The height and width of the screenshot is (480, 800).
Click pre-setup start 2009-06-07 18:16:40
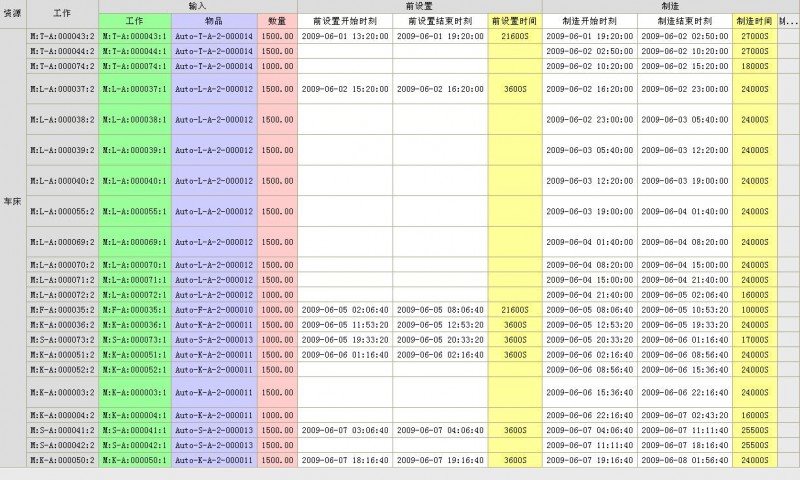345,460
